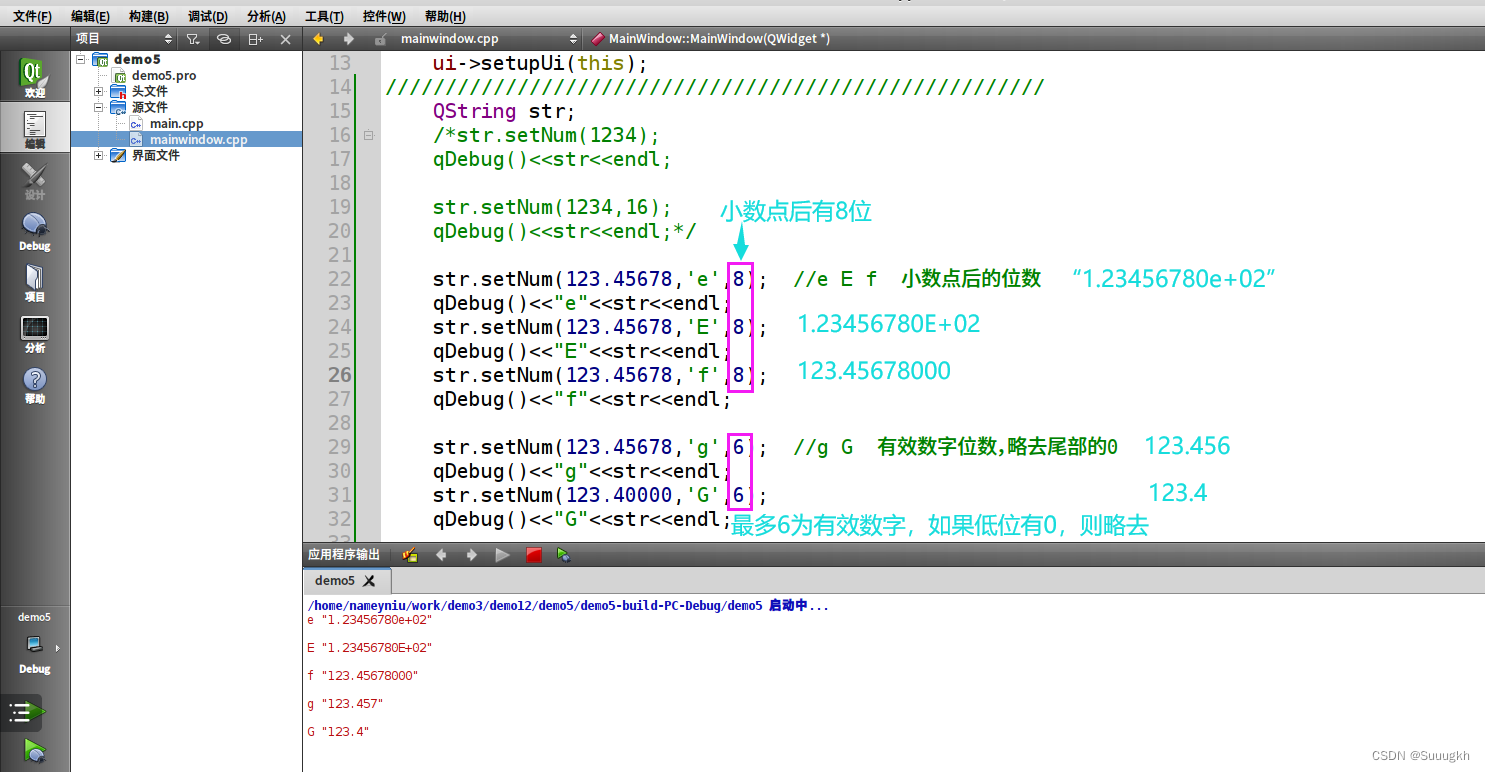Expand the 头文件 headers folder
This screenshot has width=1485, height=772.
click(99, 91)
